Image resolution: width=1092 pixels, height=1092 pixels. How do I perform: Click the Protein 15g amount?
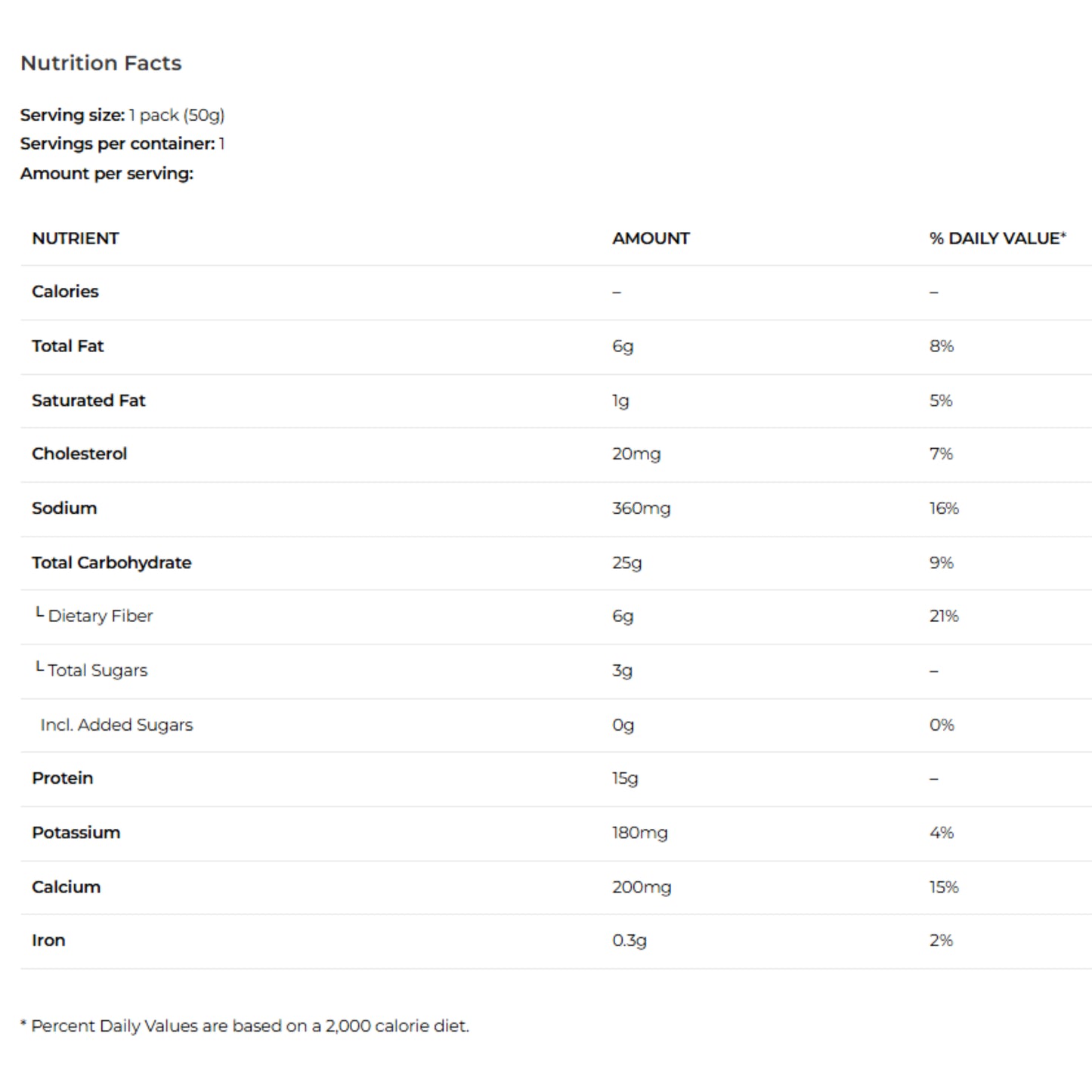(x=625, y=778)
